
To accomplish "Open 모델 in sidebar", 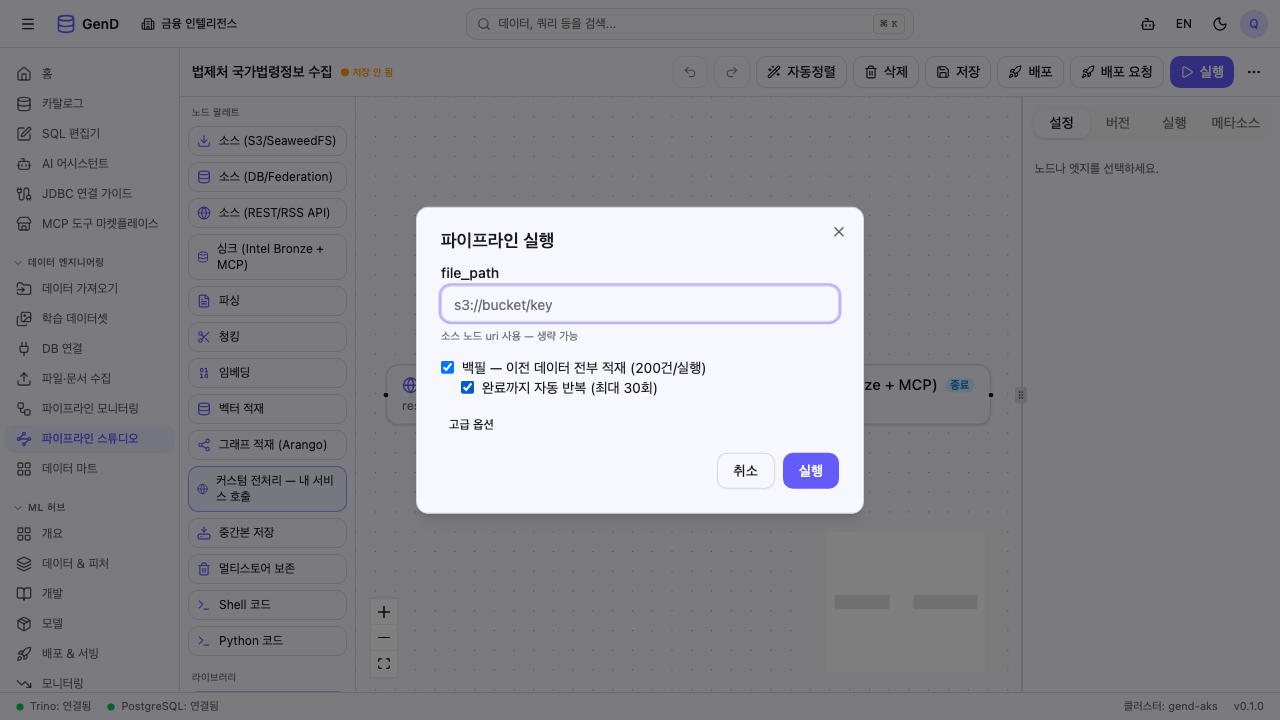I will click(x=90, y=623).
